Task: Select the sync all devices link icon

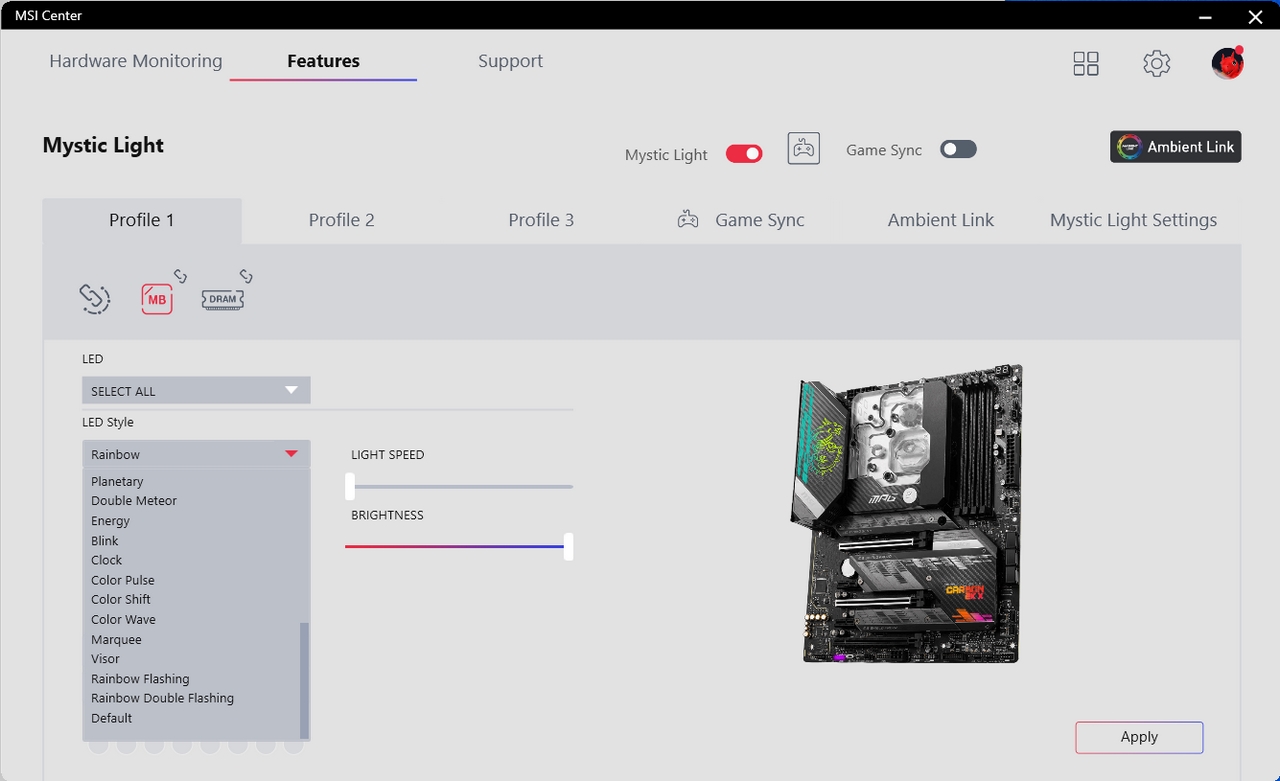Action: click(95, 298)
